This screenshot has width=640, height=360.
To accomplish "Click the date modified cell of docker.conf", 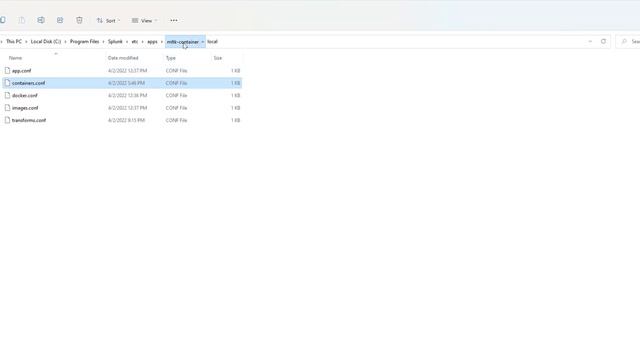I will (x=127, y=96).
